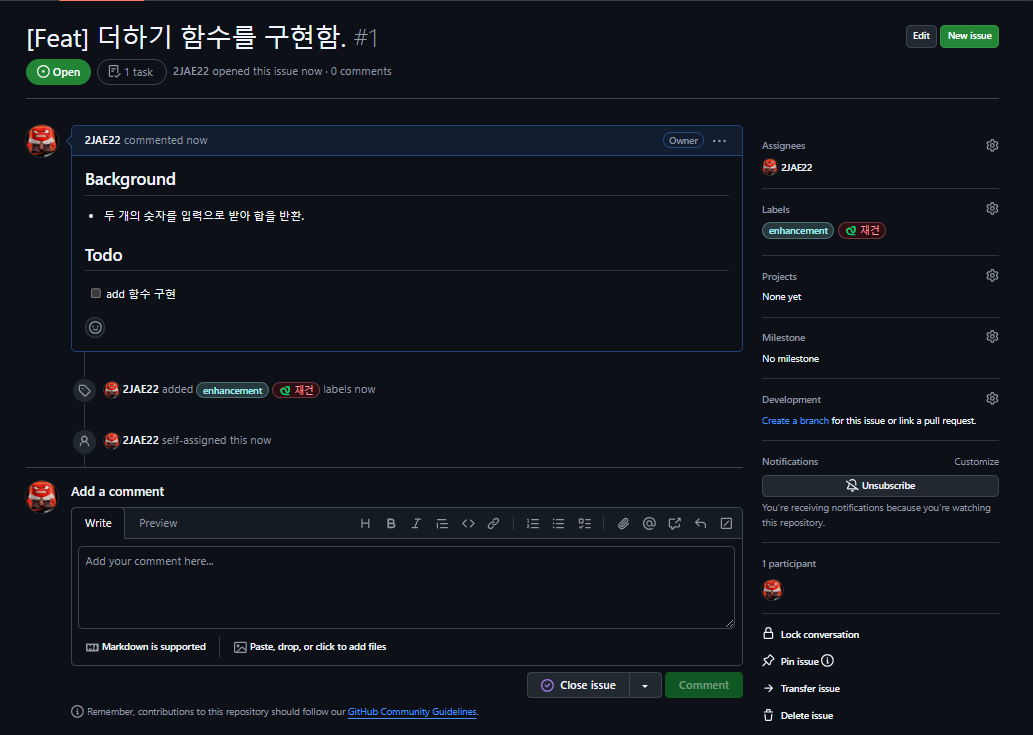Toggle bold formatting in comment toolbar
This screenshot has height=735, width=1033.
[391, 524]
